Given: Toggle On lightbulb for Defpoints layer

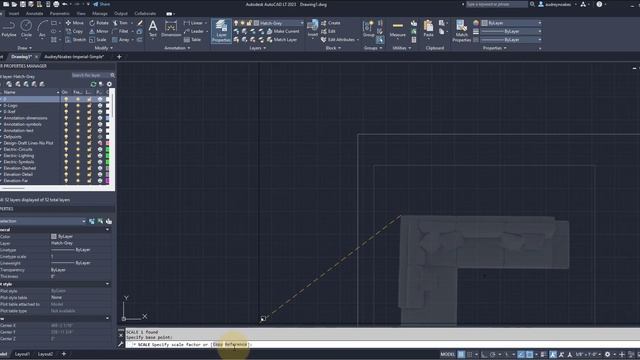Looking at the screenshot, I should coord(66,137).
